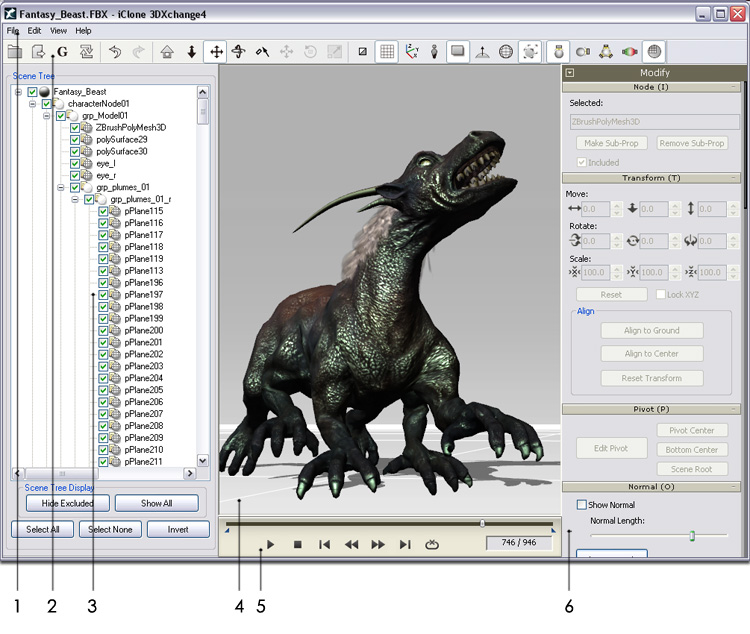Image resolution: width=750 pixels, height=634 pixels.
Task: Click the Select All button
Action: tap(42, 529)
